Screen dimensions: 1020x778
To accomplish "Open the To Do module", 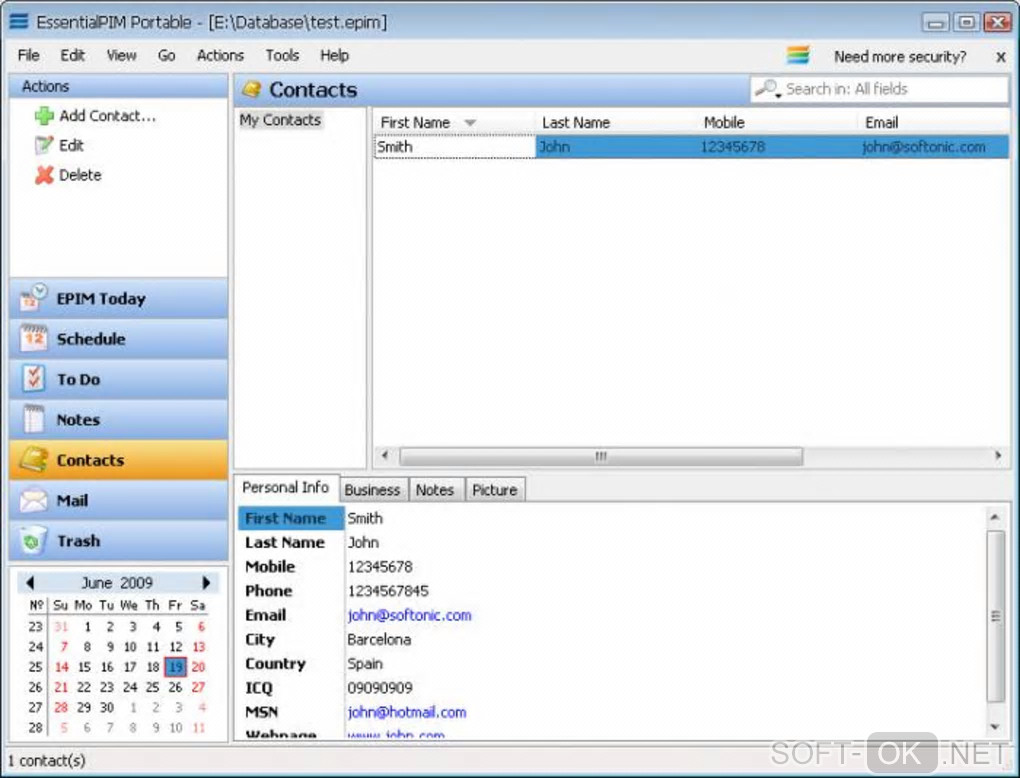I will 118,379.
